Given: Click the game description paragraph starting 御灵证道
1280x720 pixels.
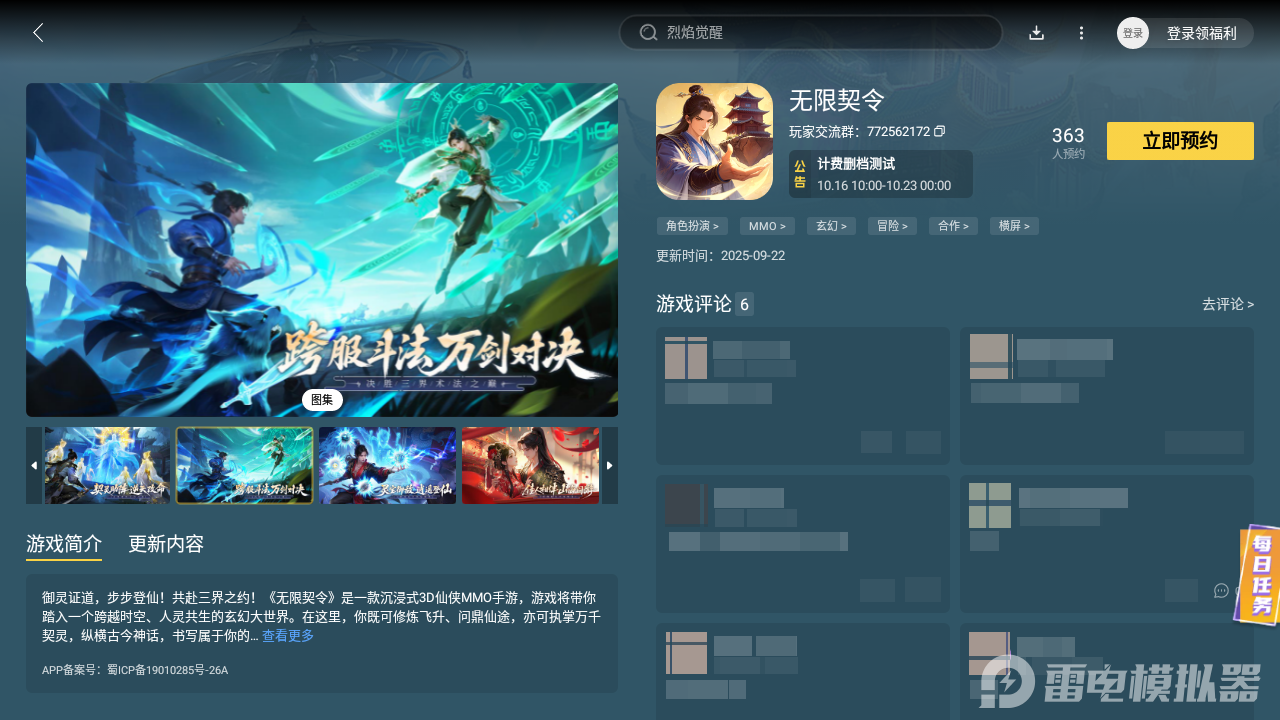Looking at the screenshot, I should (322, 616).
